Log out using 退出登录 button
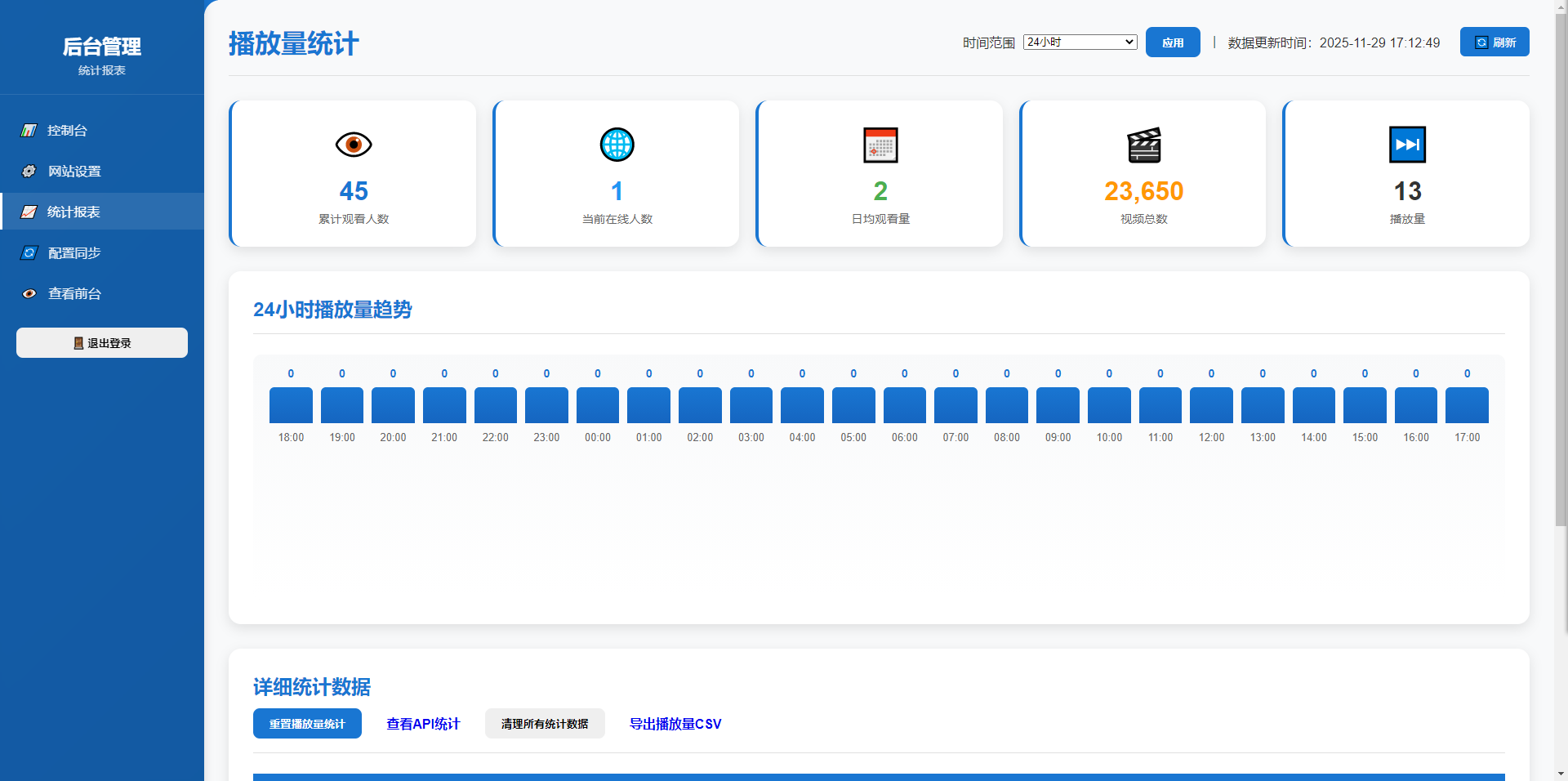Image resolution: width=1568 pixels, height=781 pixels. 102,343
